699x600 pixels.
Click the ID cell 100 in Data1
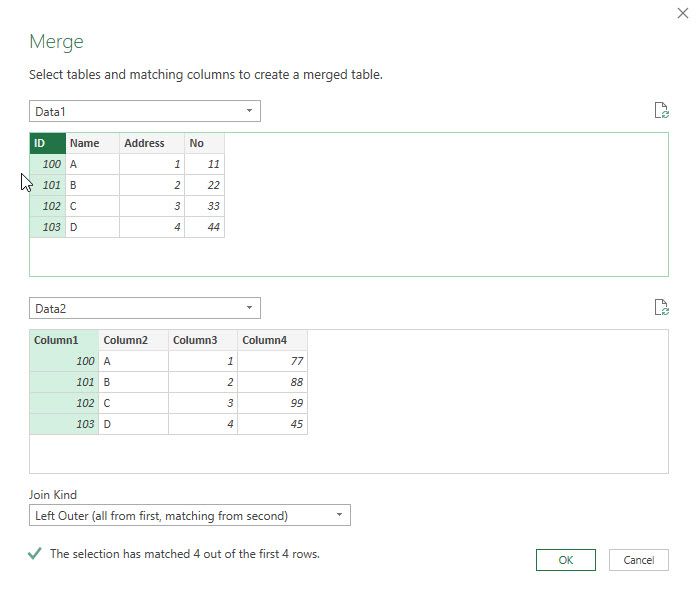tap(48, 164)
